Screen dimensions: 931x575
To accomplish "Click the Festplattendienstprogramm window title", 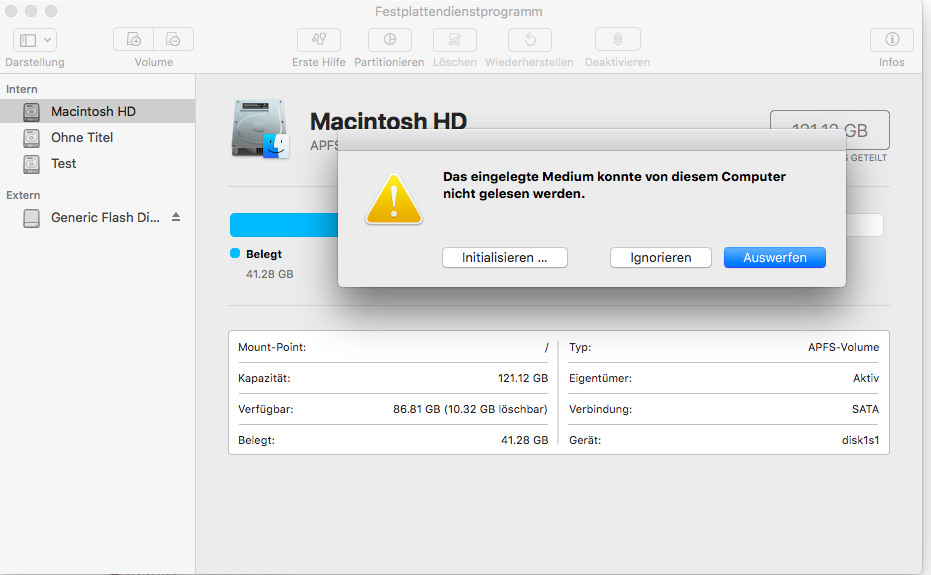I will click(458, 11).
